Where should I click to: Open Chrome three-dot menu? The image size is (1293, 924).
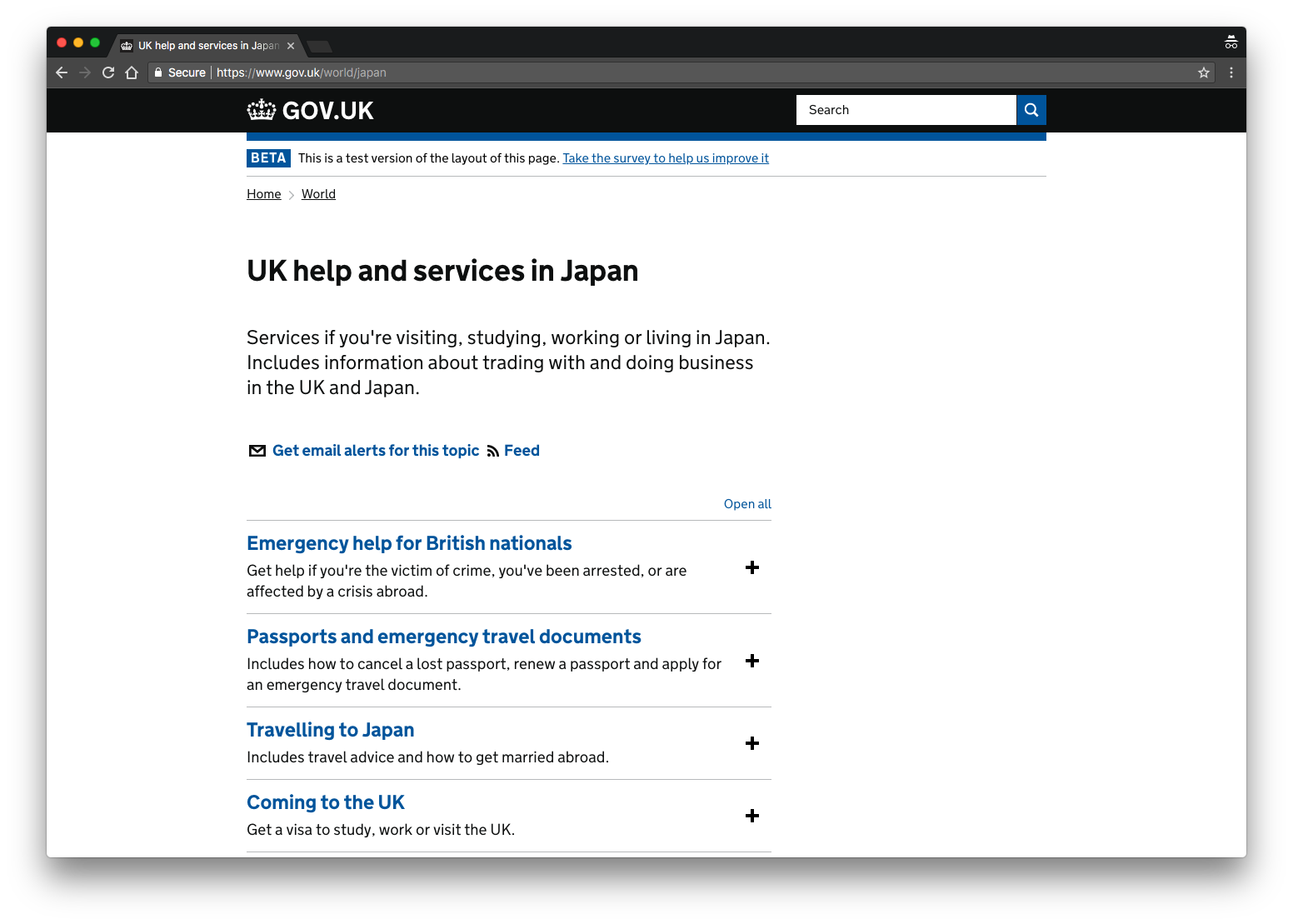point(1231,72)
